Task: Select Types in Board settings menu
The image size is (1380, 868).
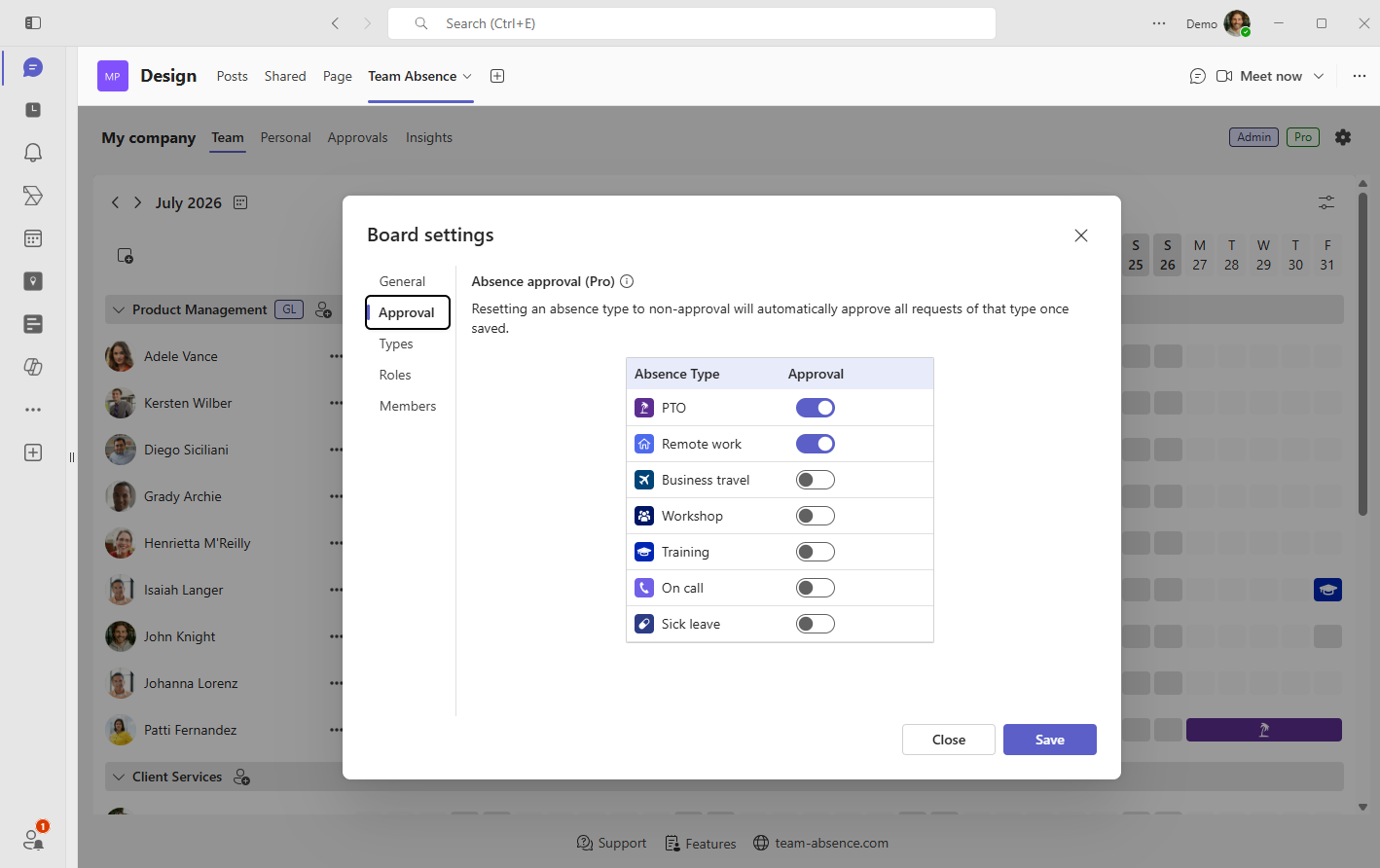Action: 396,344
